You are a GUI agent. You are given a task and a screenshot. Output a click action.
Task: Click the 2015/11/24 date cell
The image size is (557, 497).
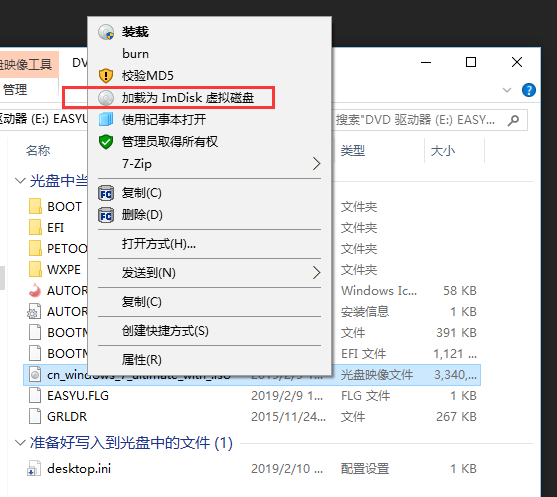click(x=288, y=416)
